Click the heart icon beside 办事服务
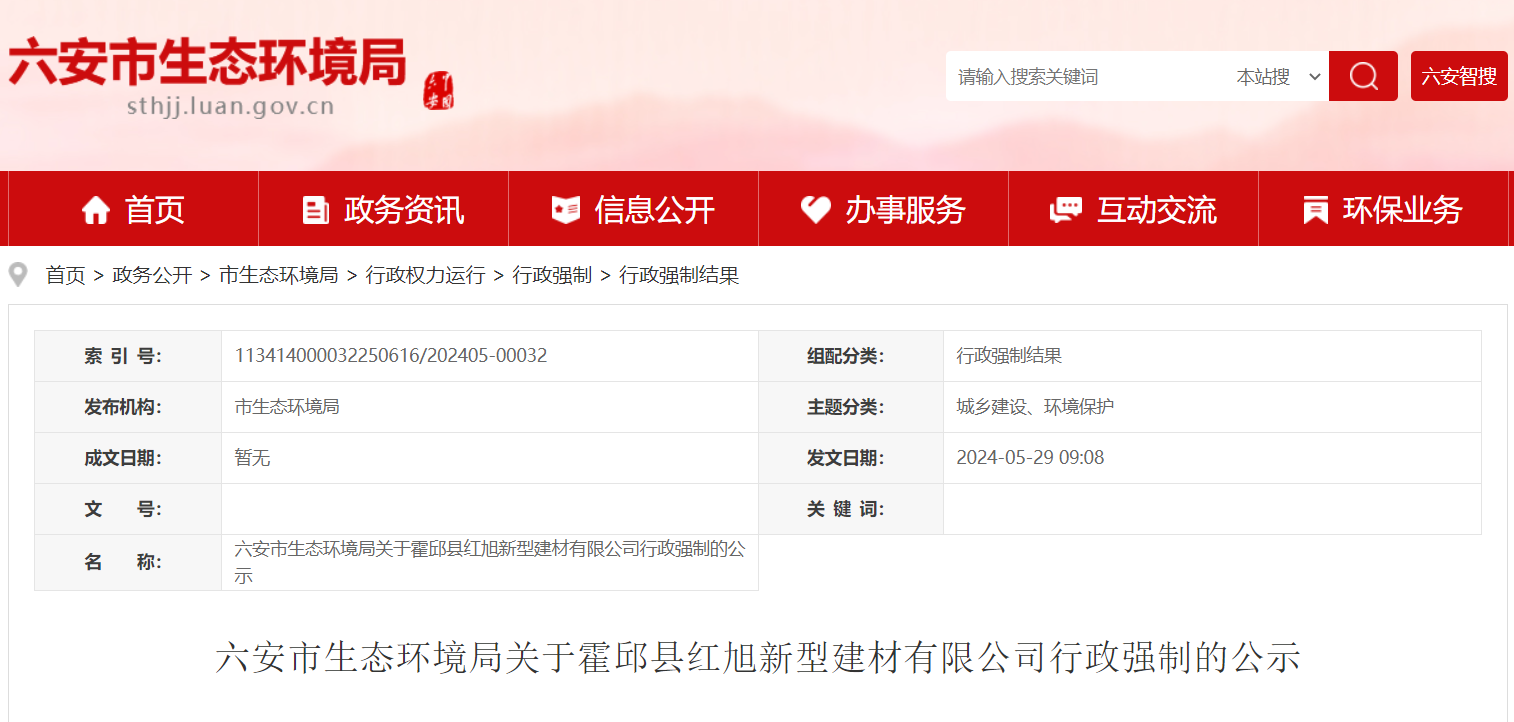The width and height of the screenshot is (1514, 722). [816, 210]
